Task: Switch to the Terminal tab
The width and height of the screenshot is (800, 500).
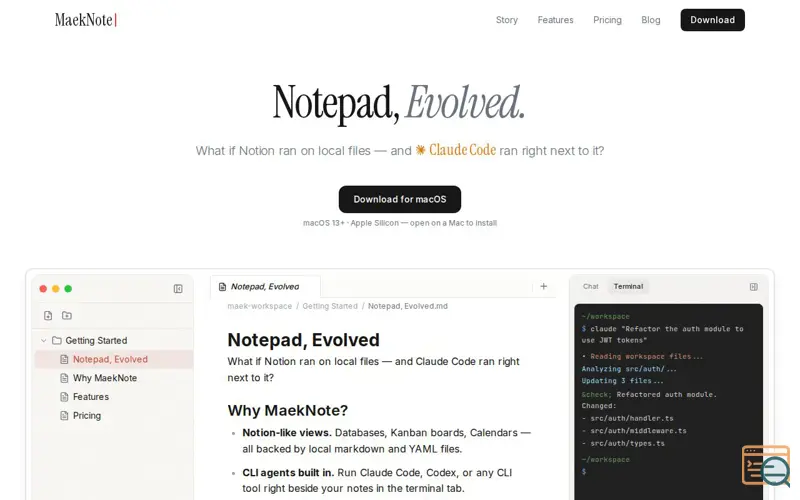Action: click(628, 286)
